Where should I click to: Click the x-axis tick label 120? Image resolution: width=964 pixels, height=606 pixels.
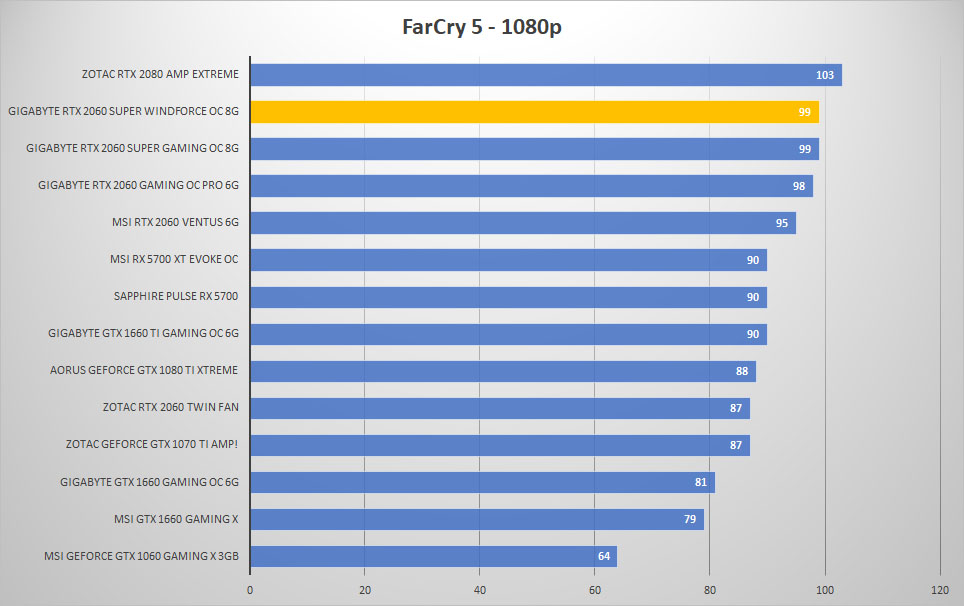click(939, 590)
